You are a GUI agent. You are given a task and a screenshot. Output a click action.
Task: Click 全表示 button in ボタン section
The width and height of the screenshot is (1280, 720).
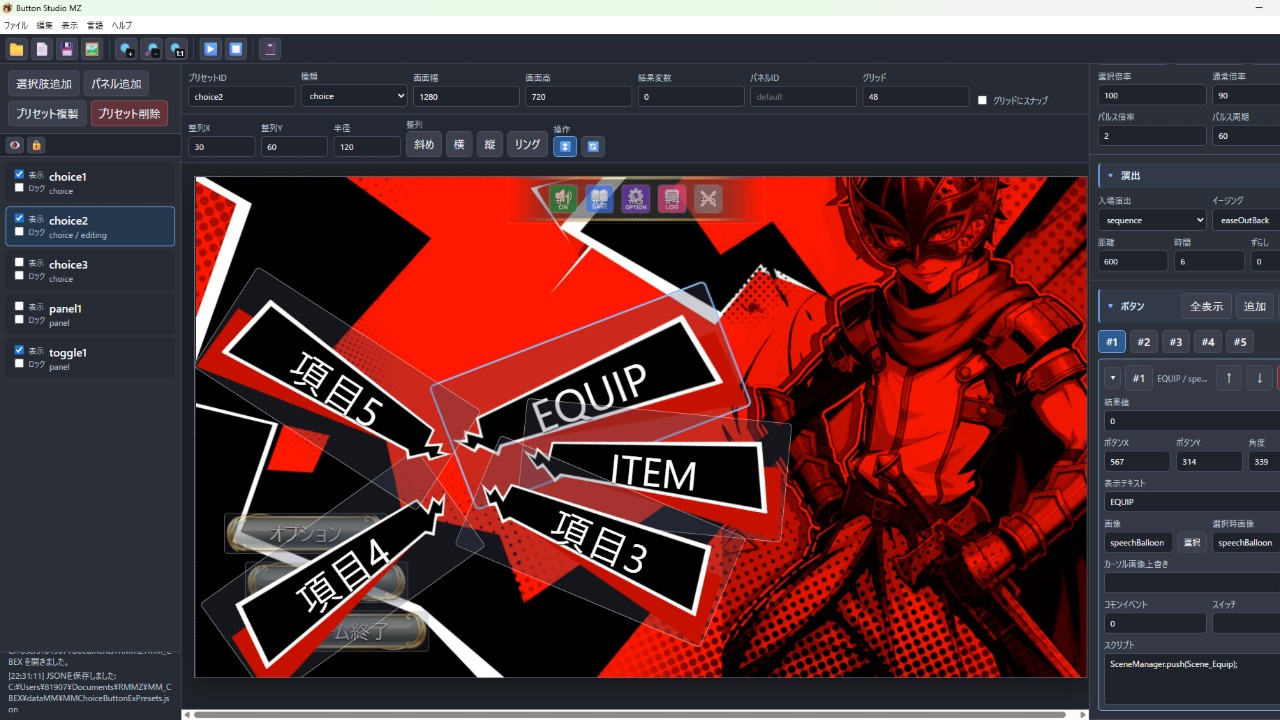[x=1206, y=306]
